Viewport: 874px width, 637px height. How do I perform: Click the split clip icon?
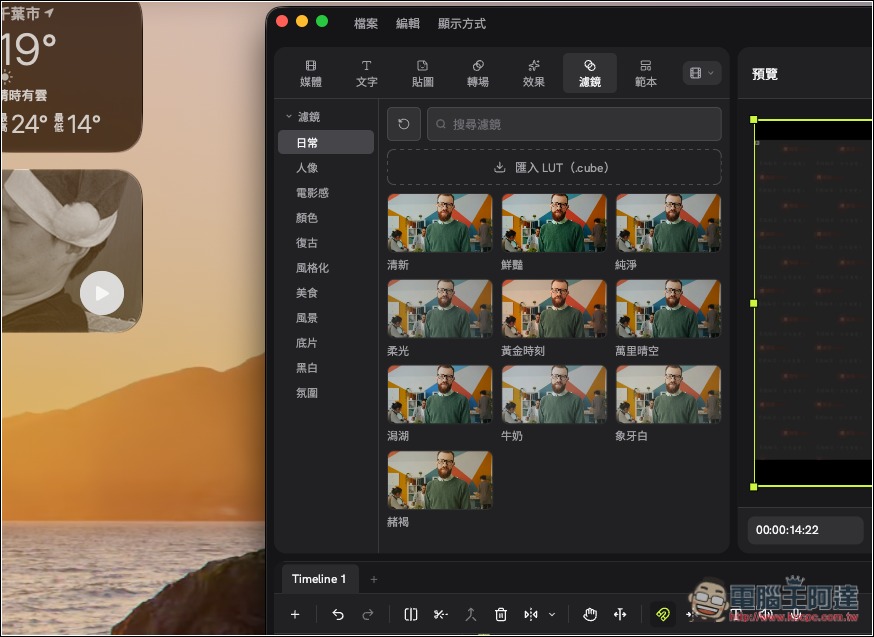point(411,614)
